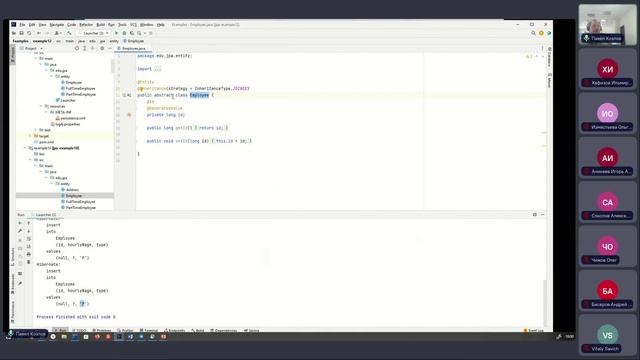
Task: Select upper FullTimeEmployee class in tree
Action: 78,88
